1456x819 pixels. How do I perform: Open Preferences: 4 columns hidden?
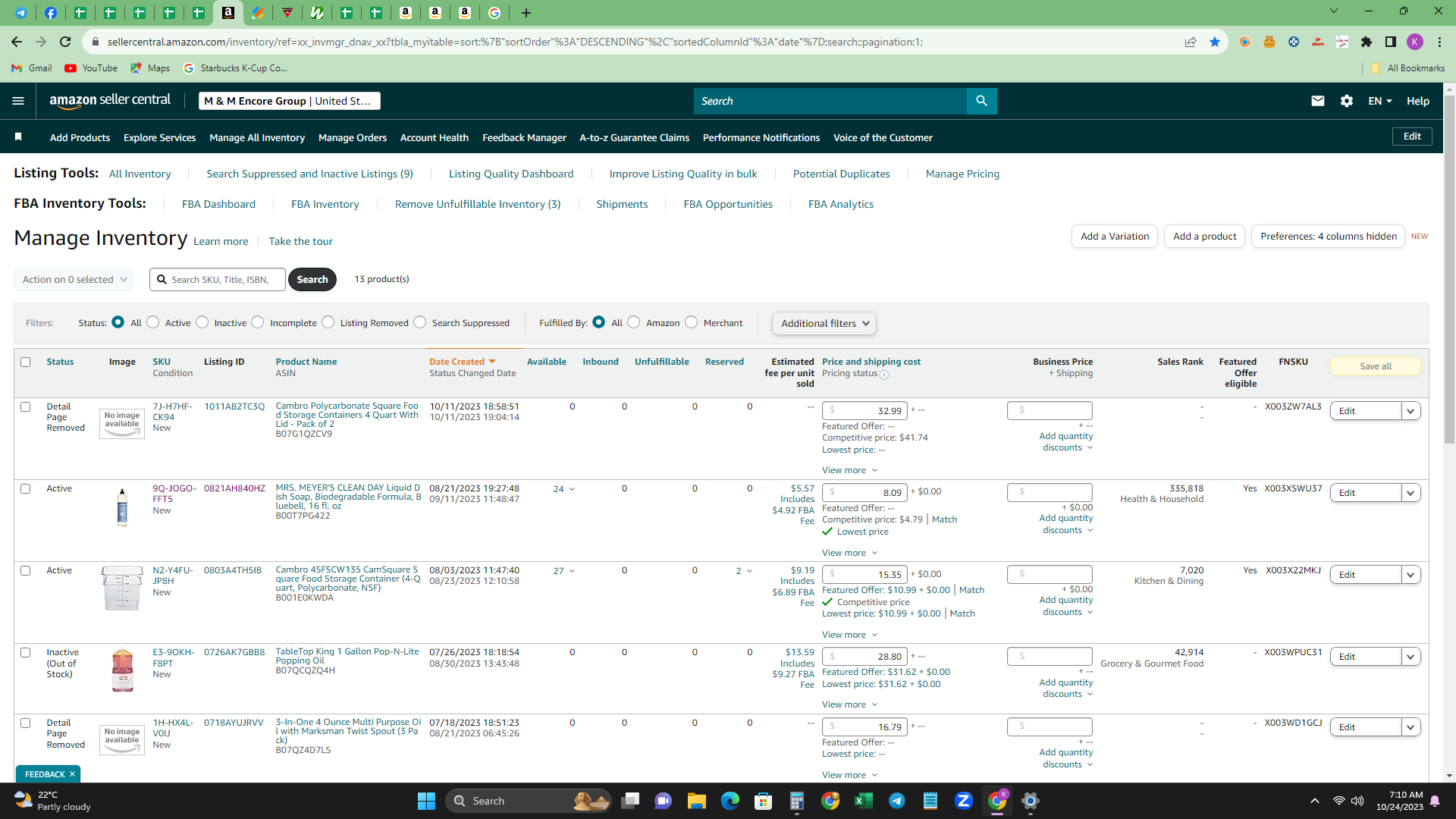1328,237
